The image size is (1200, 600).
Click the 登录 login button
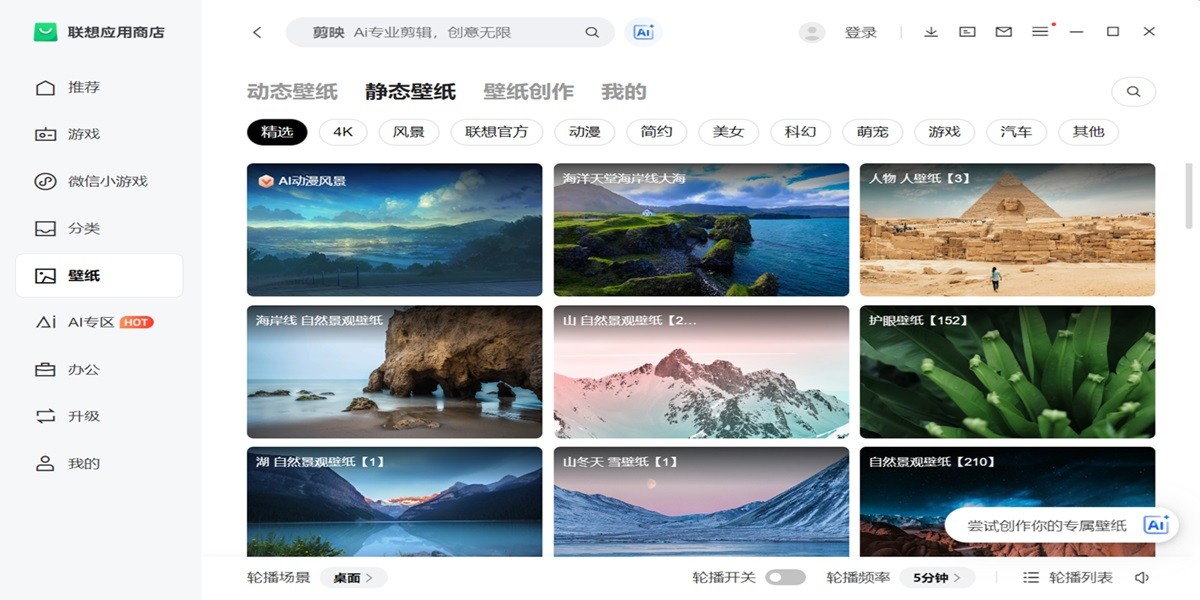point(860,31)
